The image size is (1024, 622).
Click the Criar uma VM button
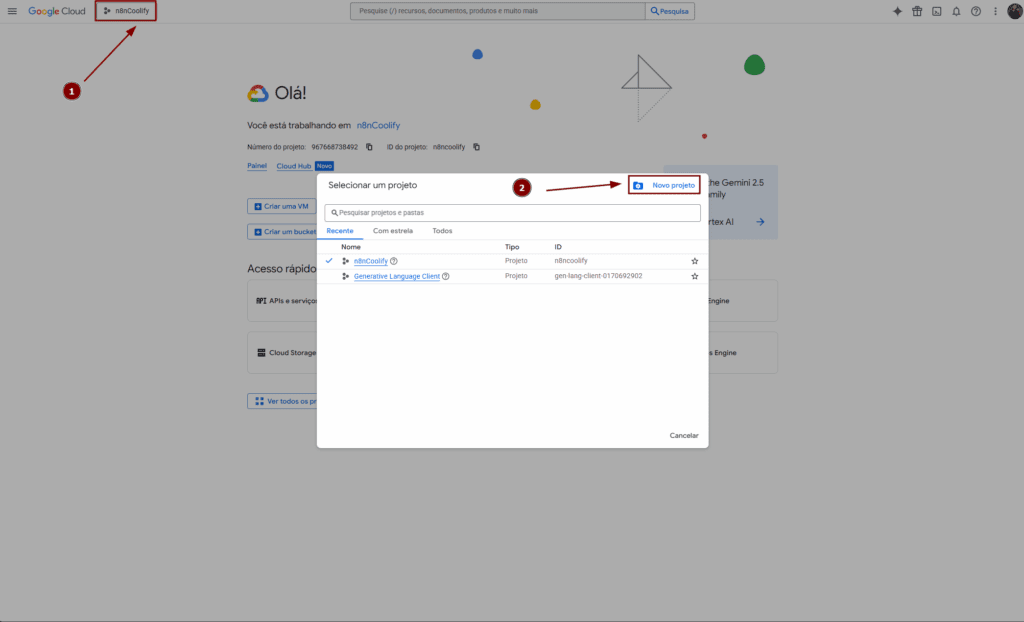click(281, 206)
